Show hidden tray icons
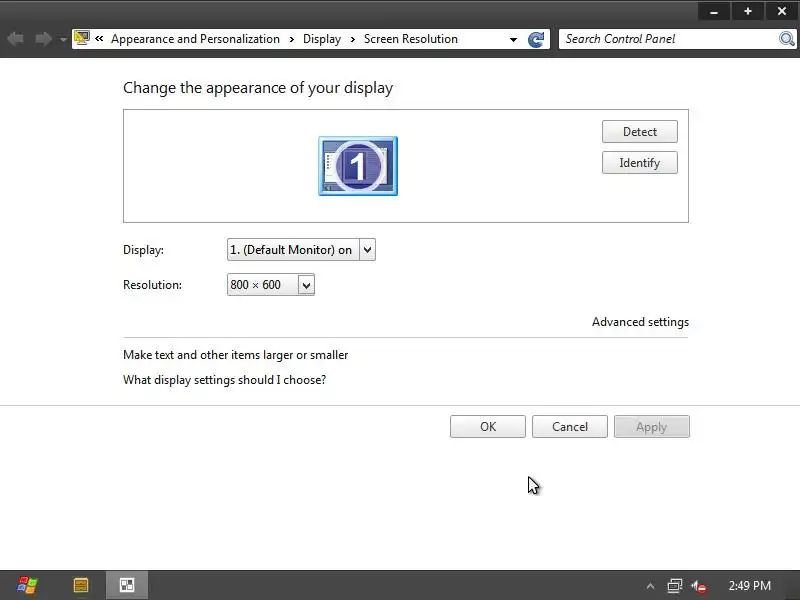The width and height of the screenshot is (800, 600). point(650,586)
